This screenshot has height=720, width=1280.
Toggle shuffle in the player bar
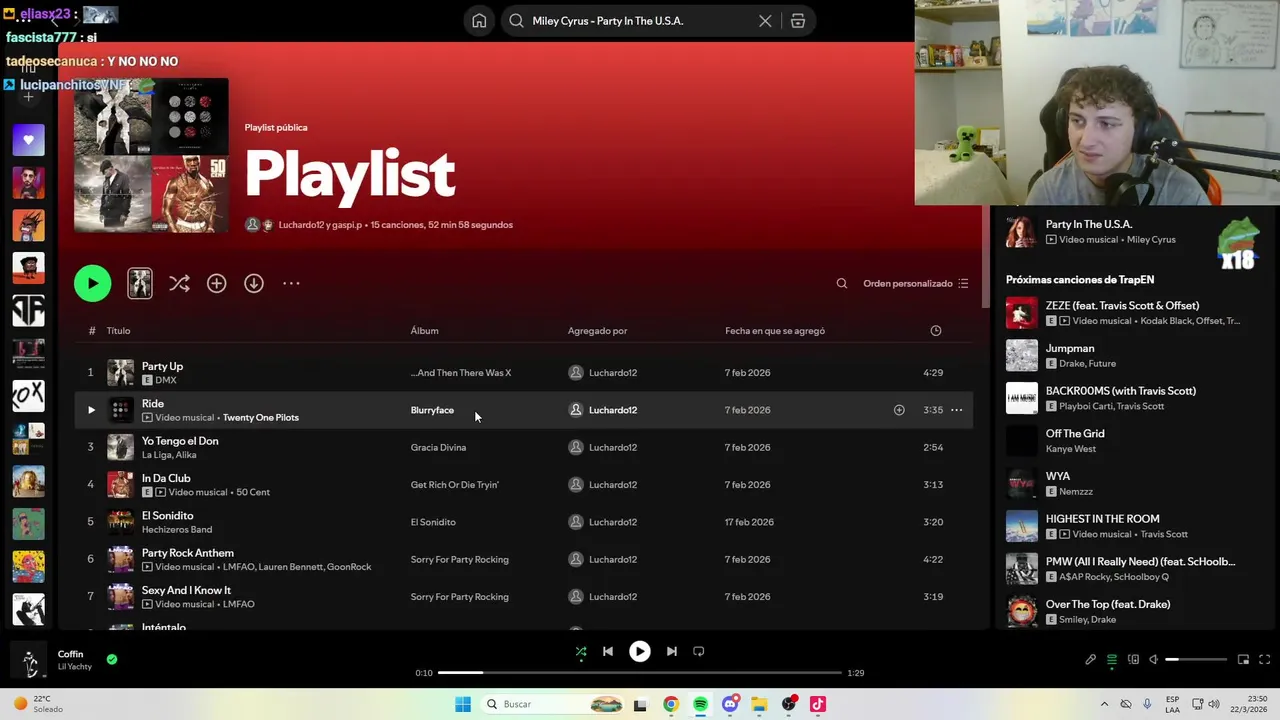coord(581,651)
